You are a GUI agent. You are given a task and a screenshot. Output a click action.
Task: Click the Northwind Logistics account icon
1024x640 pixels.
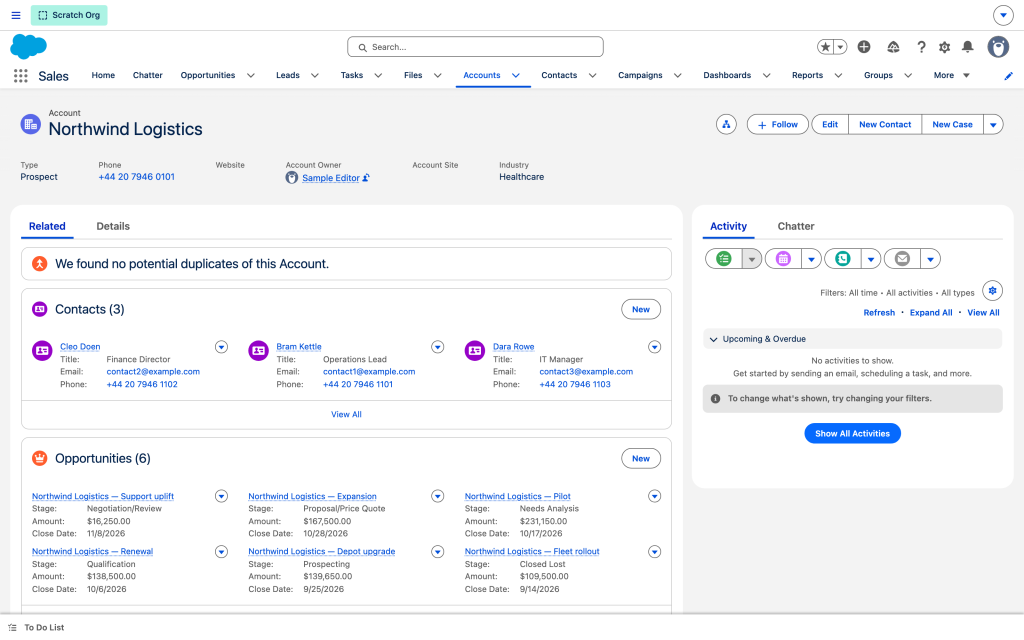click(x=31, y=124)
